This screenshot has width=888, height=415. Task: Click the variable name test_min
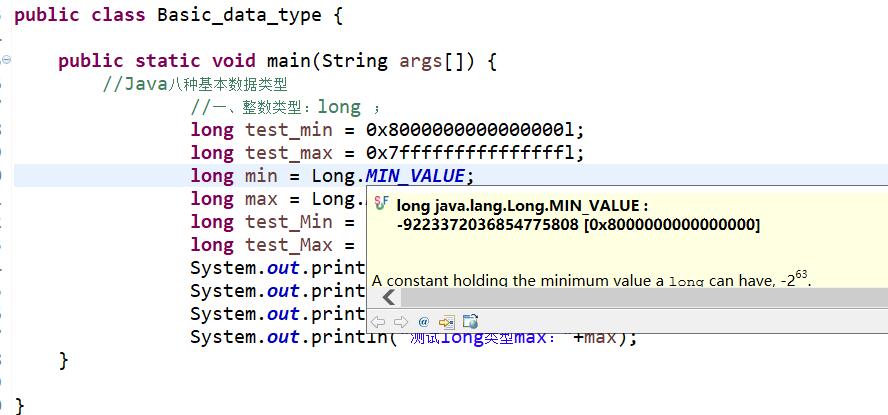tap(289, 130)
